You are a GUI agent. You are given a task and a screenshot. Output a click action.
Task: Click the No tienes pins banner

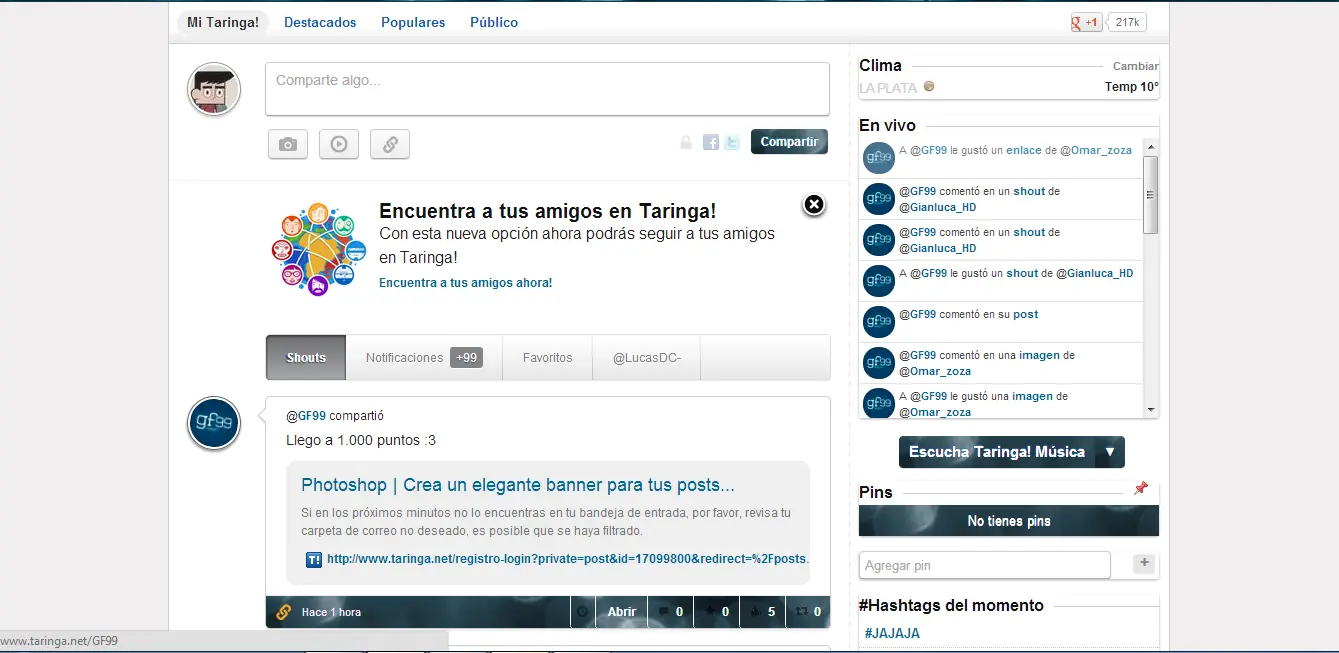click(x=1009, y=521)
